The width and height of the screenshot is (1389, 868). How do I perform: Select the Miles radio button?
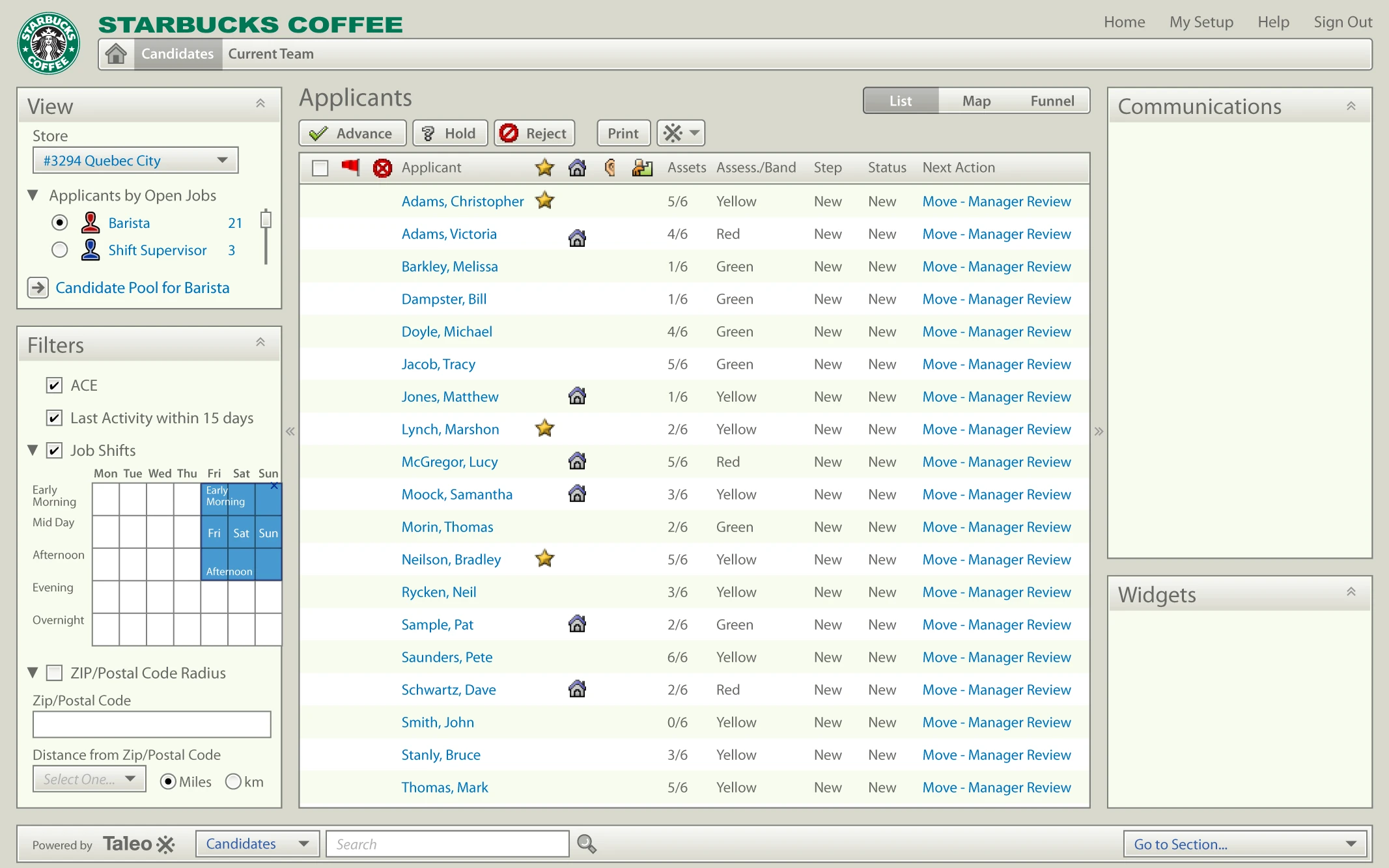pos(168,781)
